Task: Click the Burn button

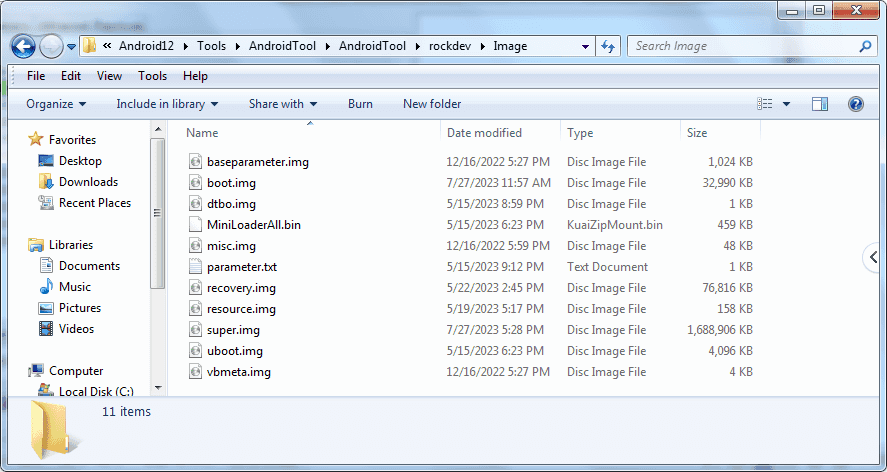Action: (x=360, y=104)
